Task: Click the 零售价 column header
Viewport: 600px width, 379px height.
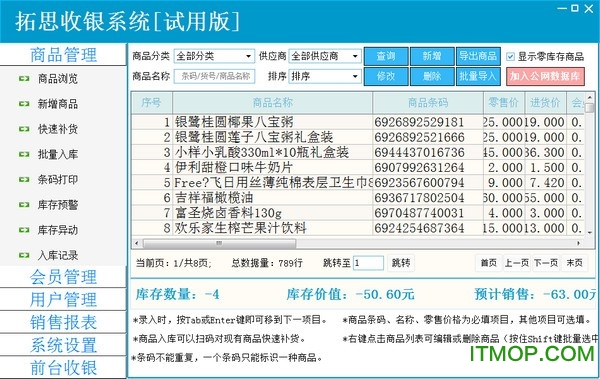Action: point(504,103)
